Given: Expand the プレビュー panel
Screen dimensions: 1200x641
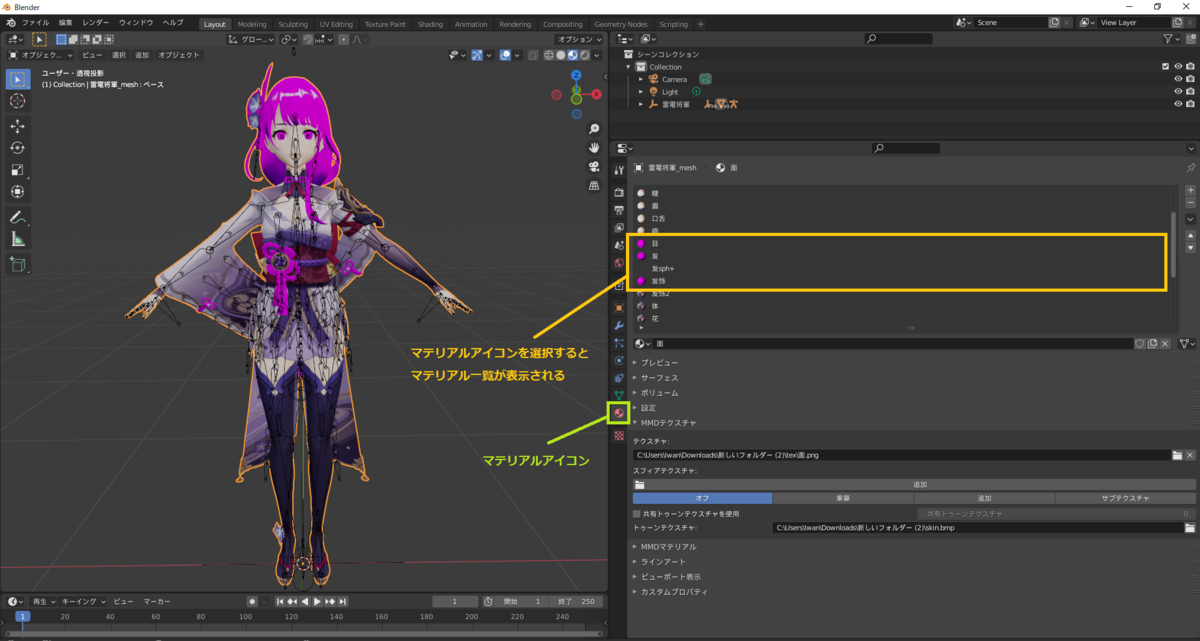Looking at the screenshot, I should pos(660,362).
